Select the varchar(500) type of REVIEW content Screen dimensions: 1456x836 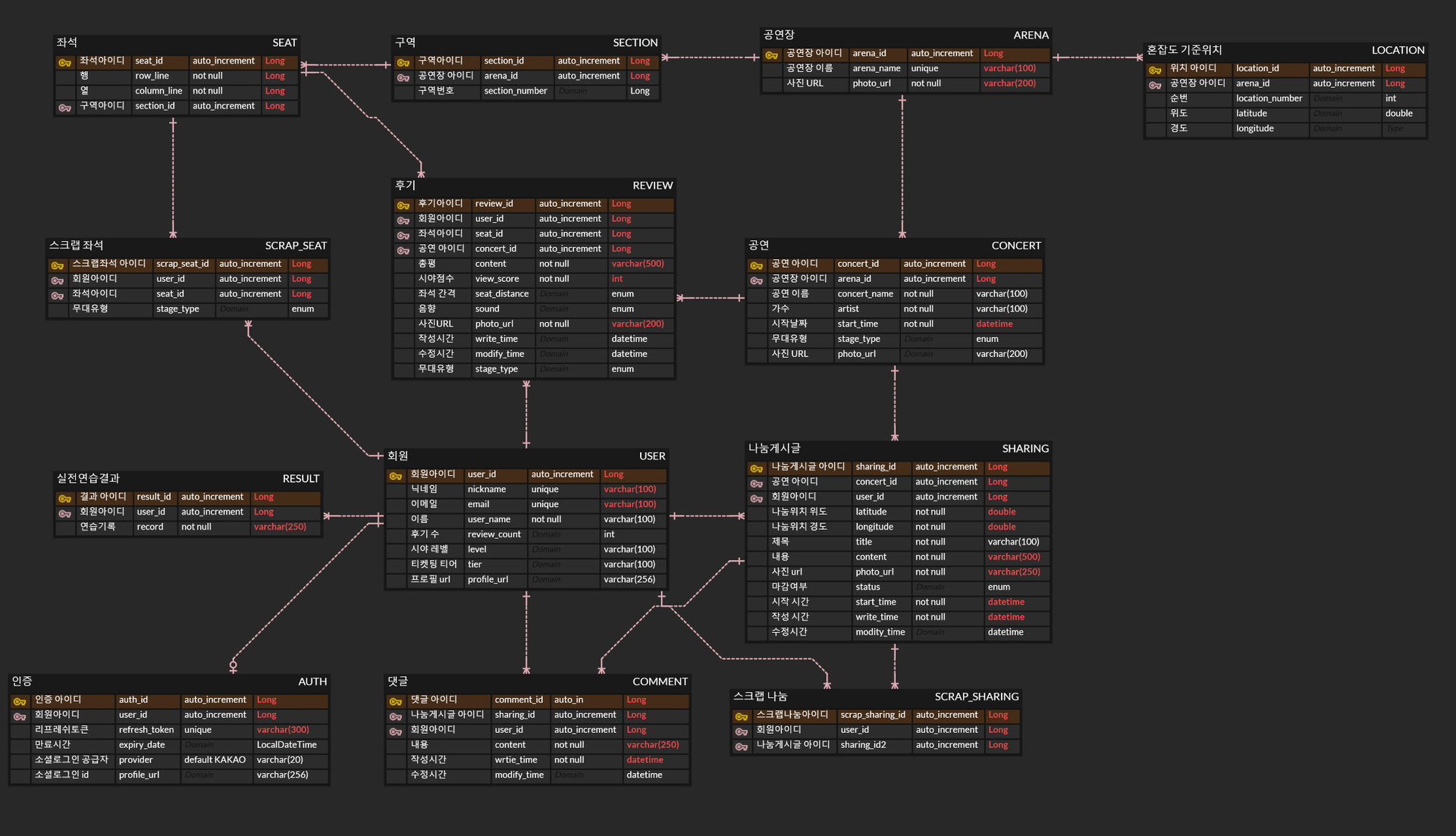(637, 264)
